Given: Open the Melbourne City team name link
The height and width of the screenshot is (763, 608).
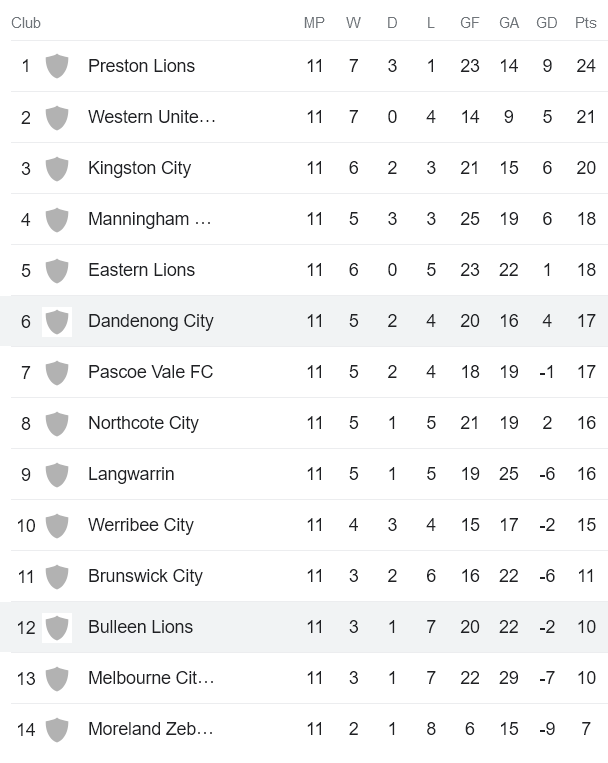Looking at the screenshot, I should pos(150,678).
